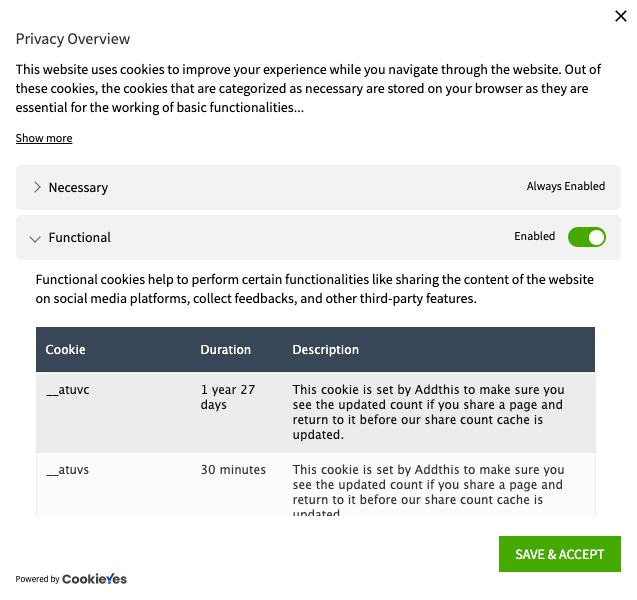This screenshot has height=600, width=637.
Task: Click the 1 year 27 days duration cell
Action: 229,397
